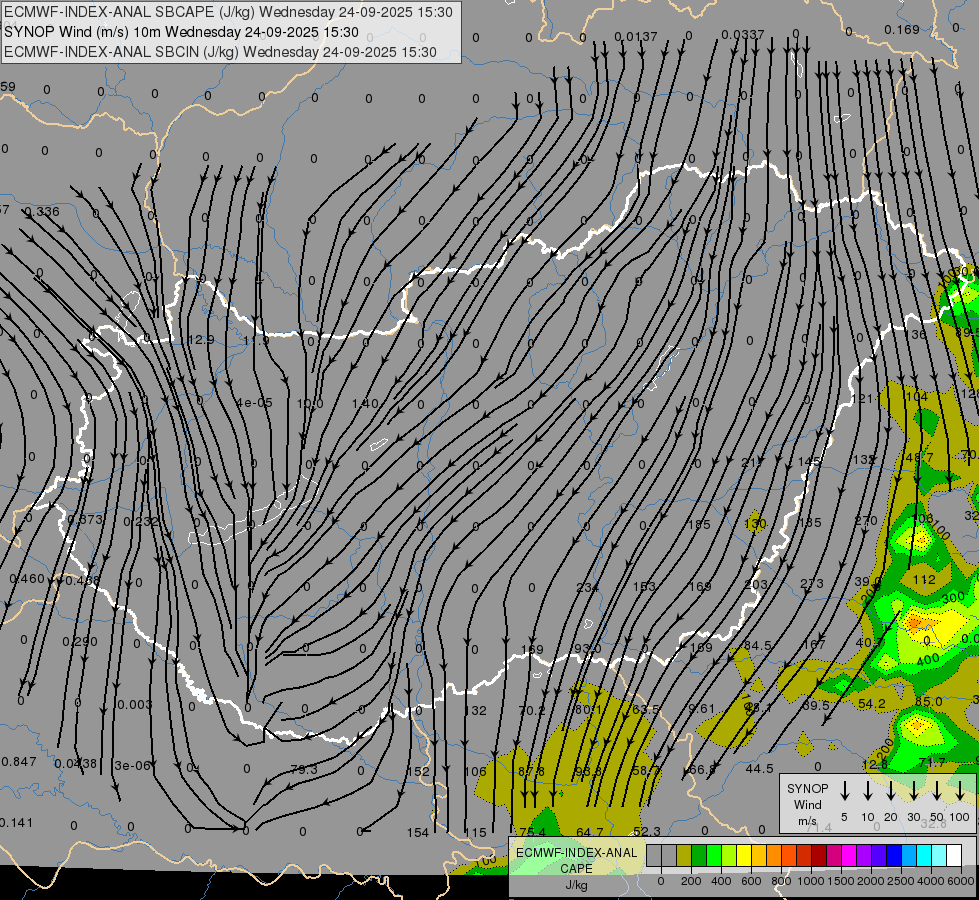The width and height of the screenshot is (979, 900).
Task: Pick the yellow-green swatch in CAPE bar
Action: [729, 856]
